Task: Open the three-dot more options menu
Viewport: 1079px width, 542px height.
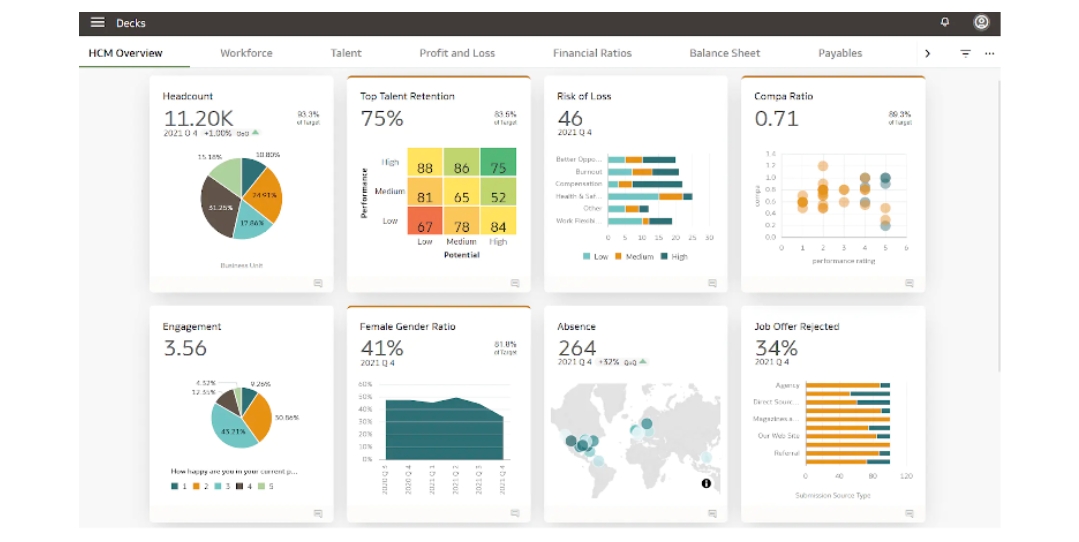Action: click(989, 54)
